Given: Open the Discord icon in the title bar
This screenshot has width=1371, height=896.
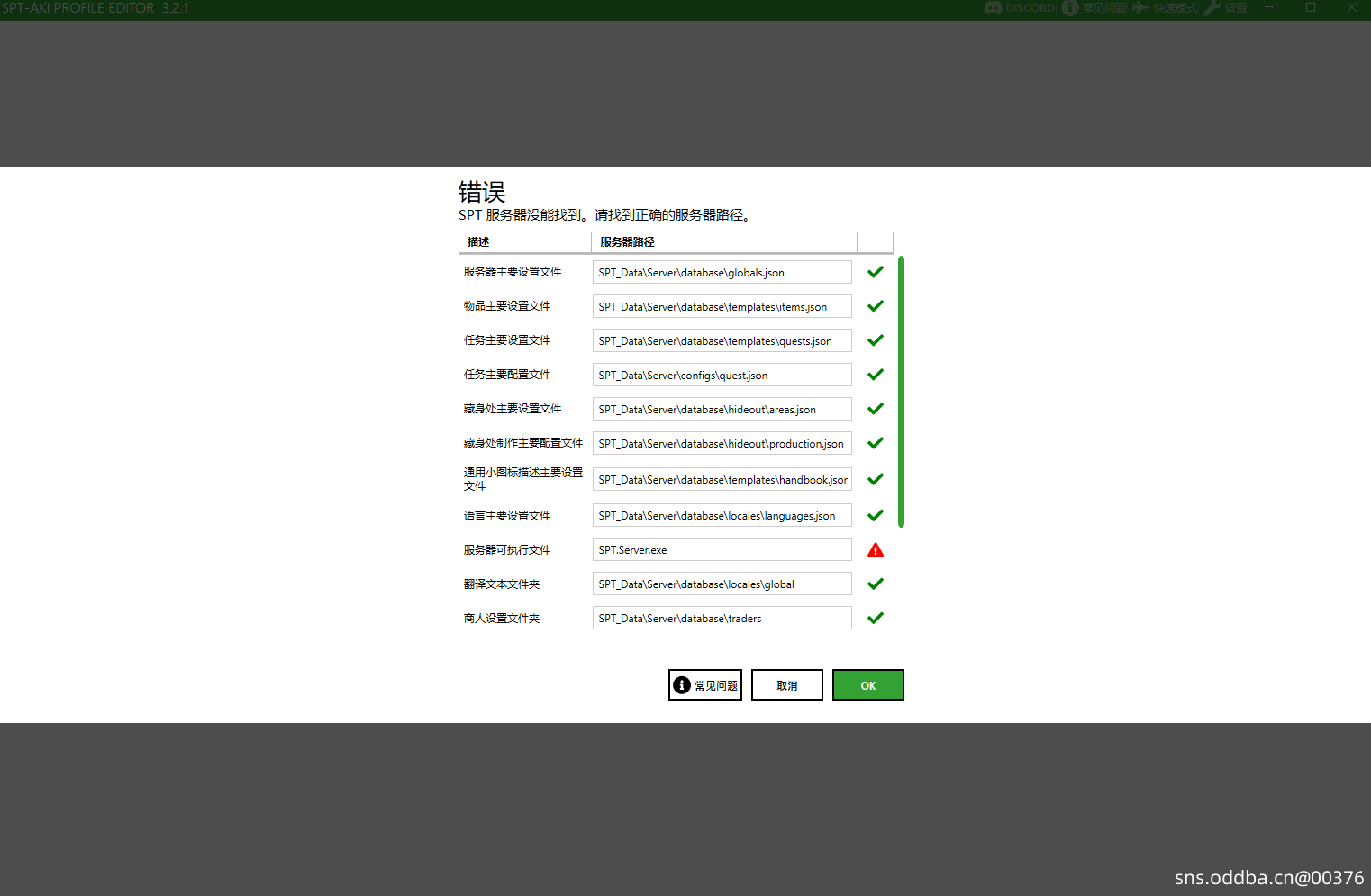Looking at the screenshot, I should 994,7.
